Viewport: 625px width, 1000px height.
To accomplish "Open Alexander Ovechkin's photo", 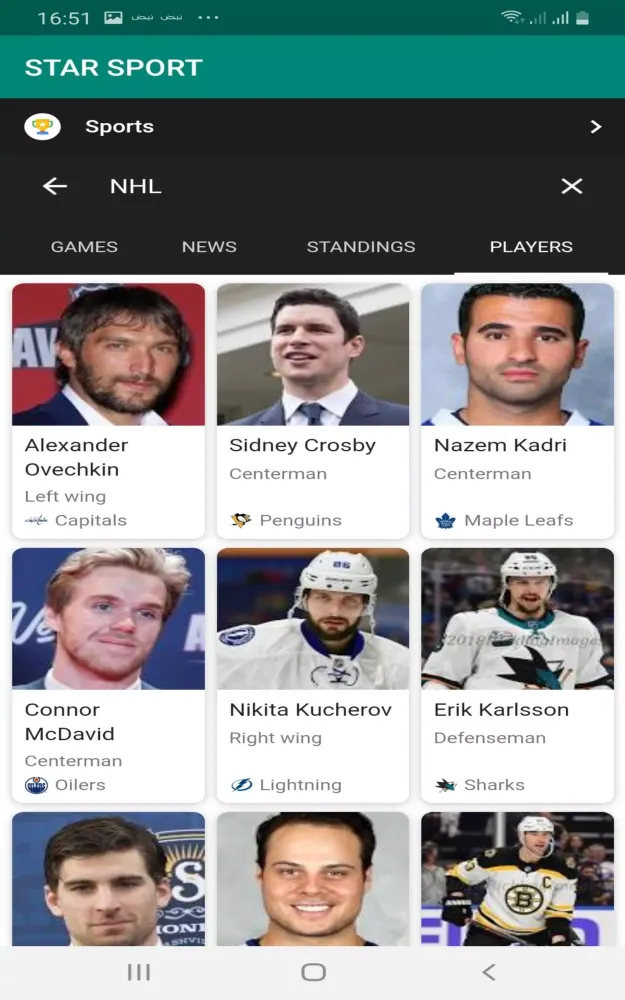I will (108, 355).
